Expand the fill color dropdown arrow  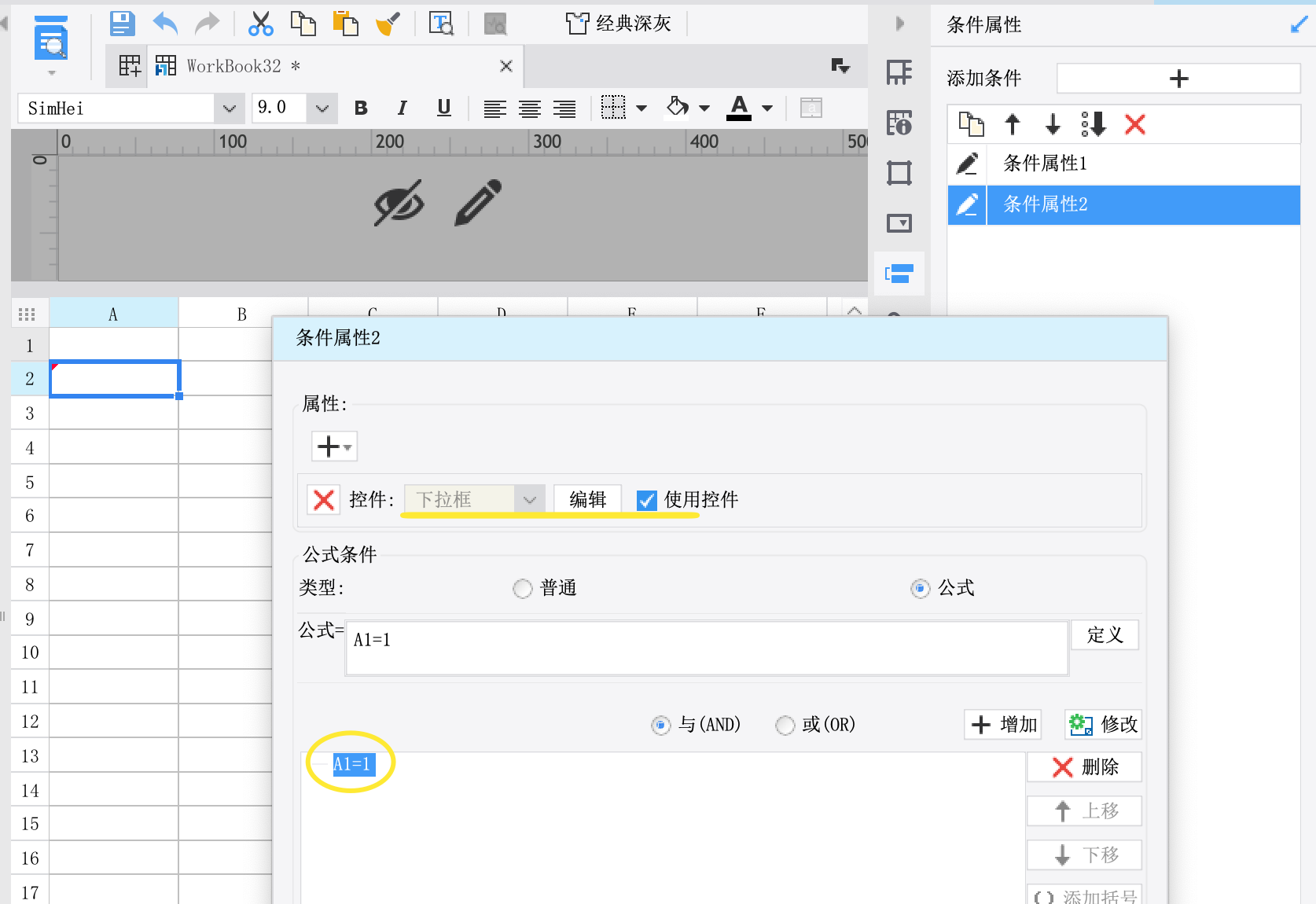704,108
